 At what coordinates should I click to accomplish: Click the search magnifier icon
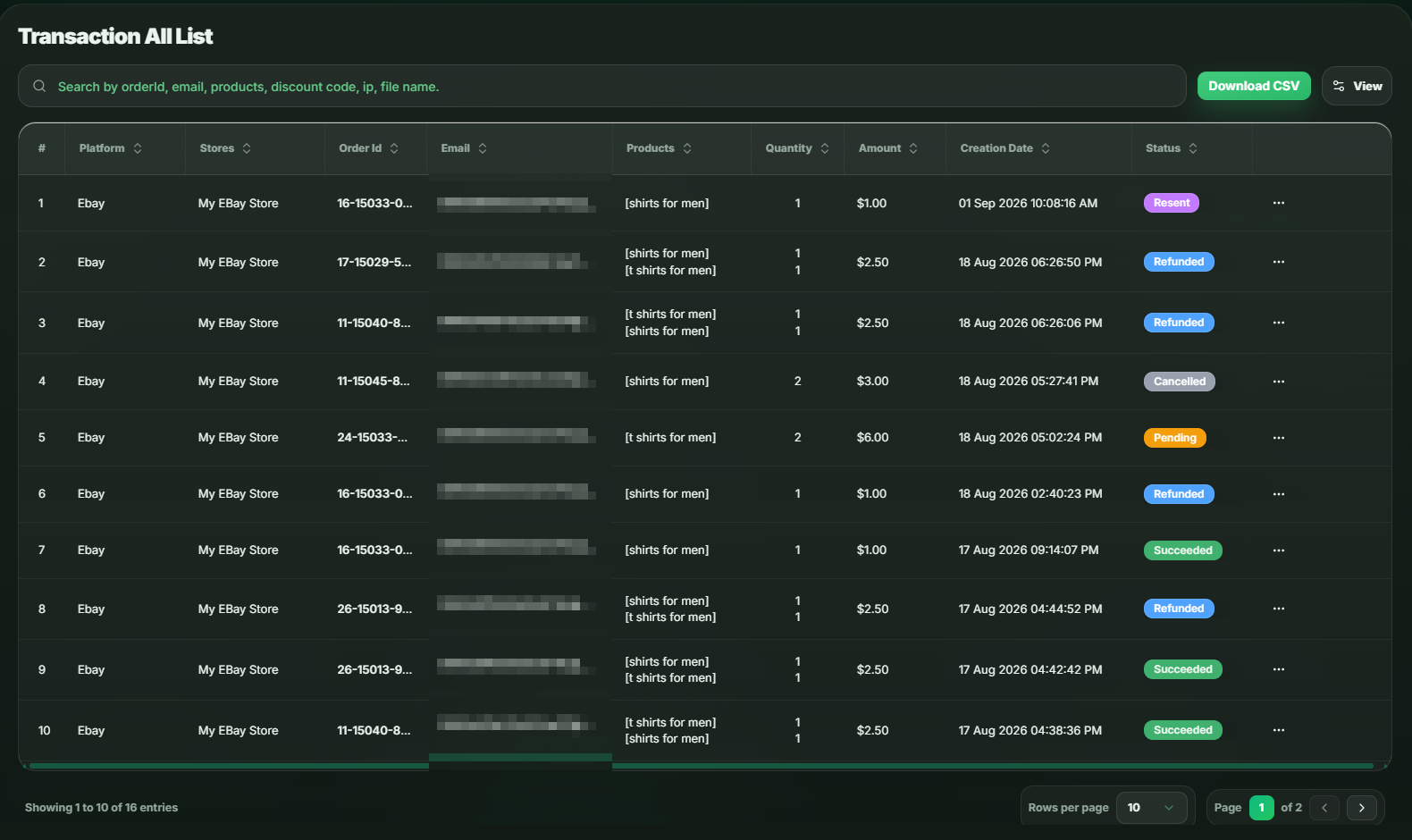tap(39, 86)
